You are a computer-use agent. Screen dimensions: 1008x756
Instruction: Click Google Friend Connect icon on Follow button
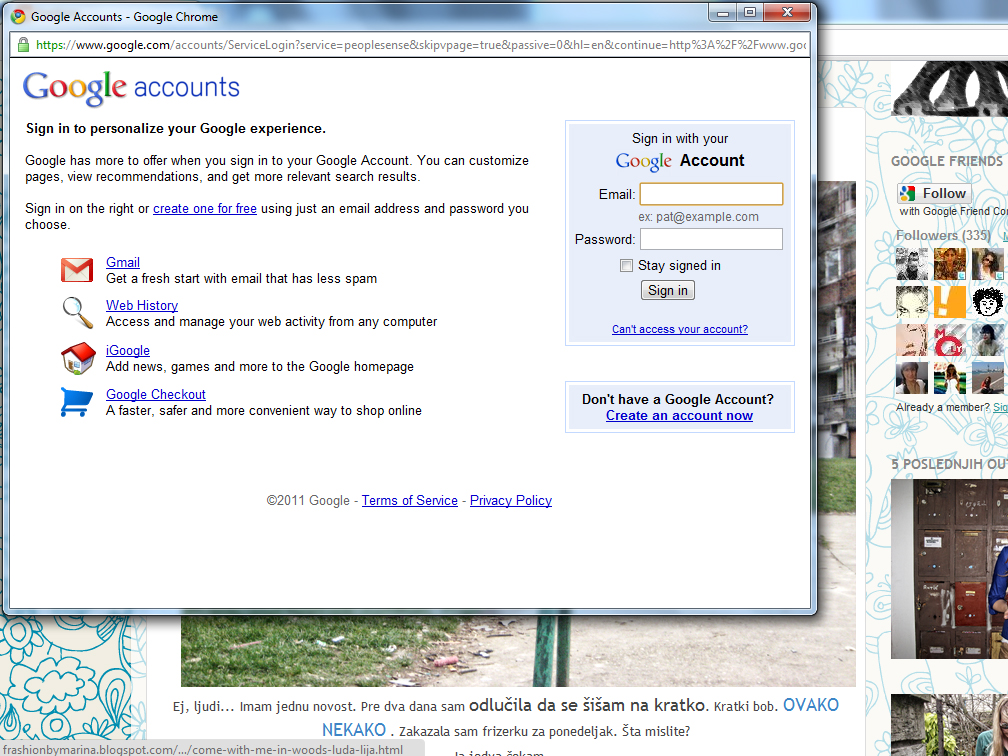(908, 194)
